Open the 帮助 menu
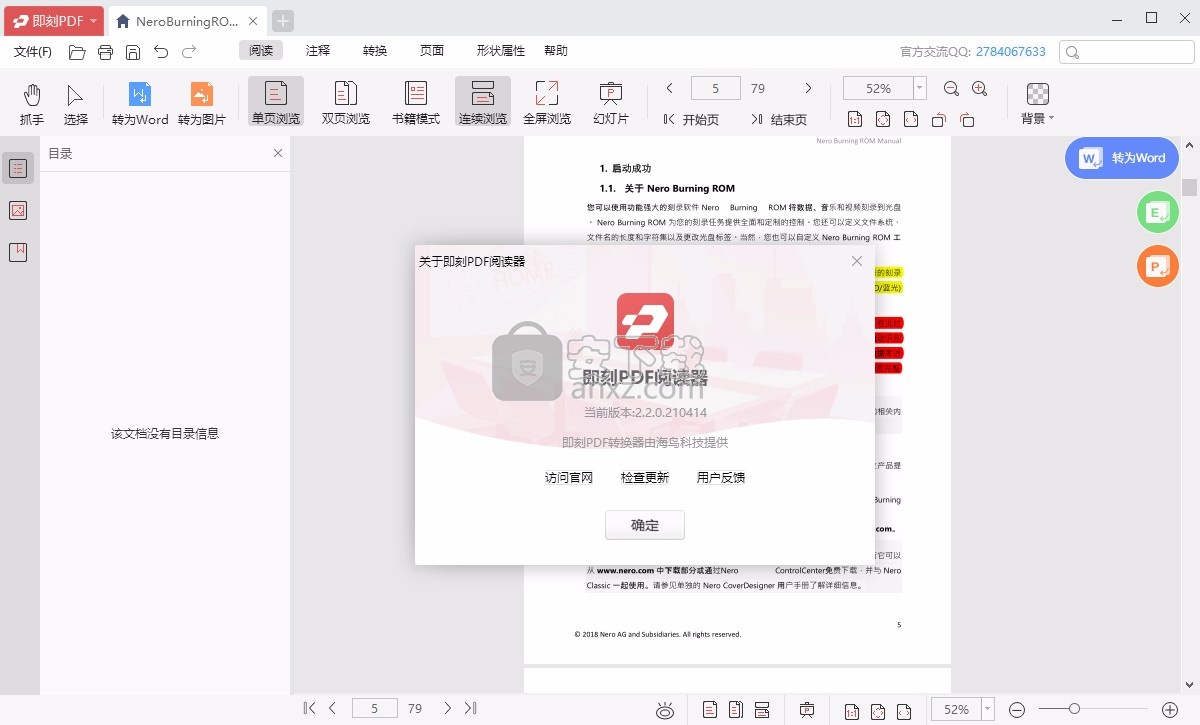The image size is (1200, 725). [556, 51]
